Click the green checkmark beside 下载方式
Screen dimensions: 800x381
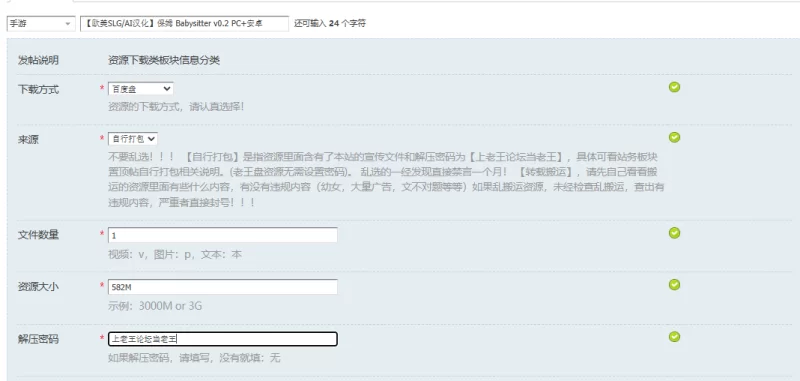pos(674,87)
